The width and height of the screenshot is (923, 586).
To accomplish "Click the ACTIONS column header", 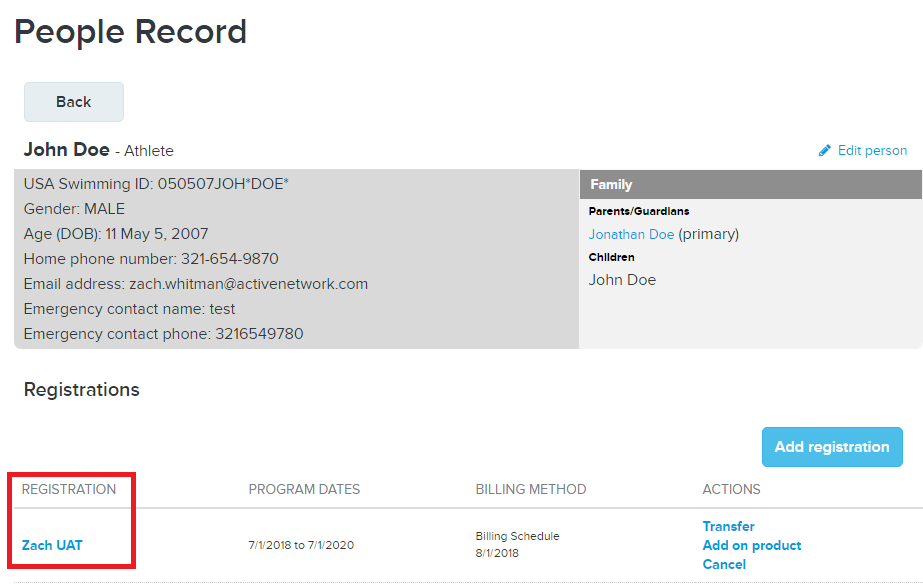I will (731, 489).
